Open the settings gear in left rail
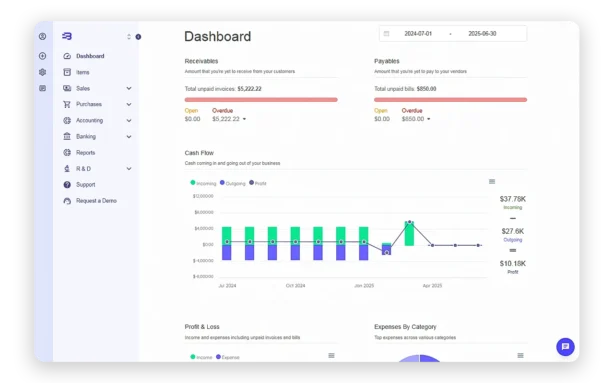Viewport: 614px width, 383px height. pos(42,72)
